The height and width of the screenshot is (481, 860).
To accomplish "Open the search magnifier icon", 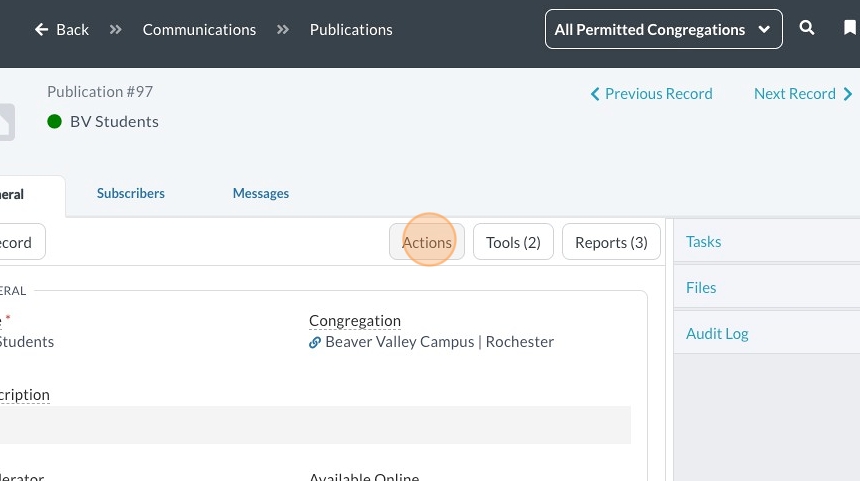I will click(807, 29).
